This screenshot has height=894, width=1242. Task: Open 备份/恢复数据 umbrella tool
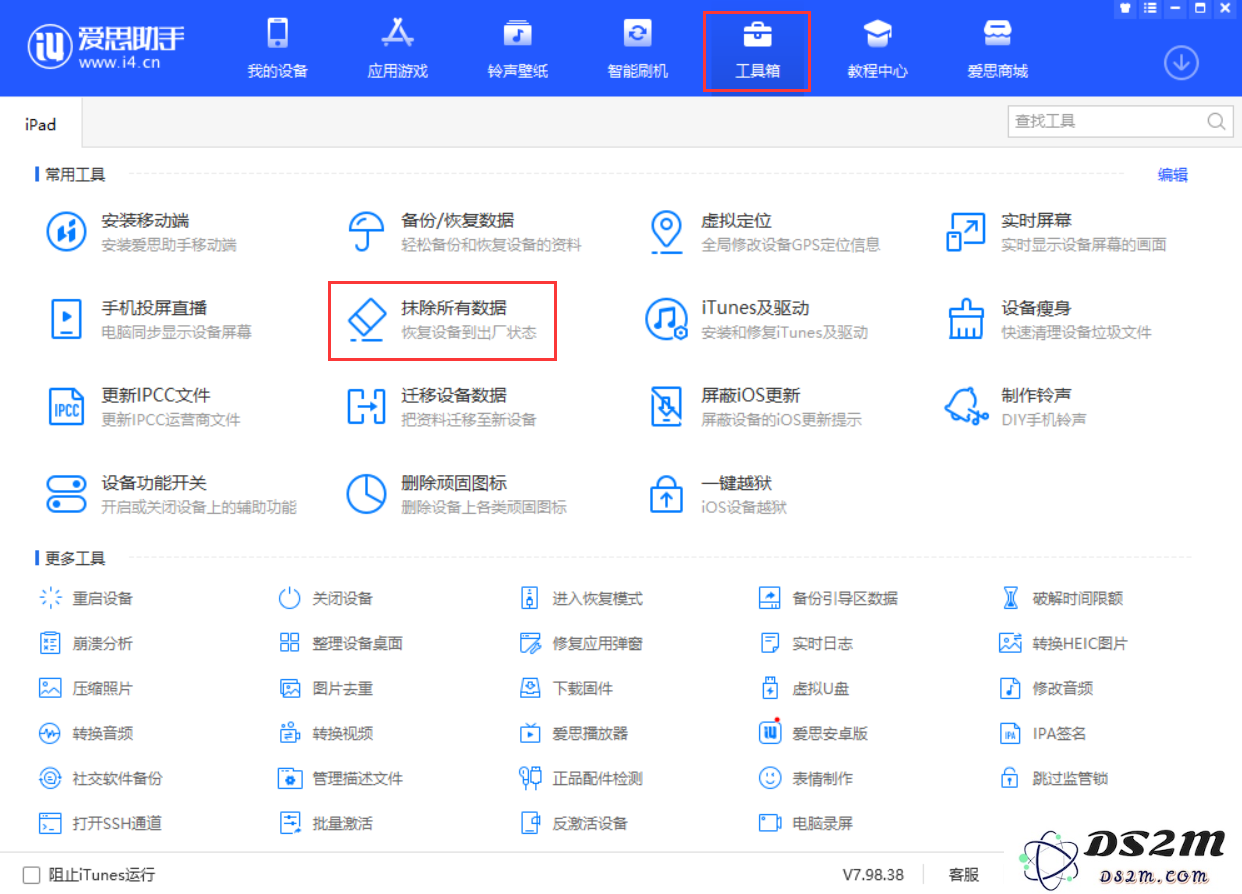click(x=464, y=232)
